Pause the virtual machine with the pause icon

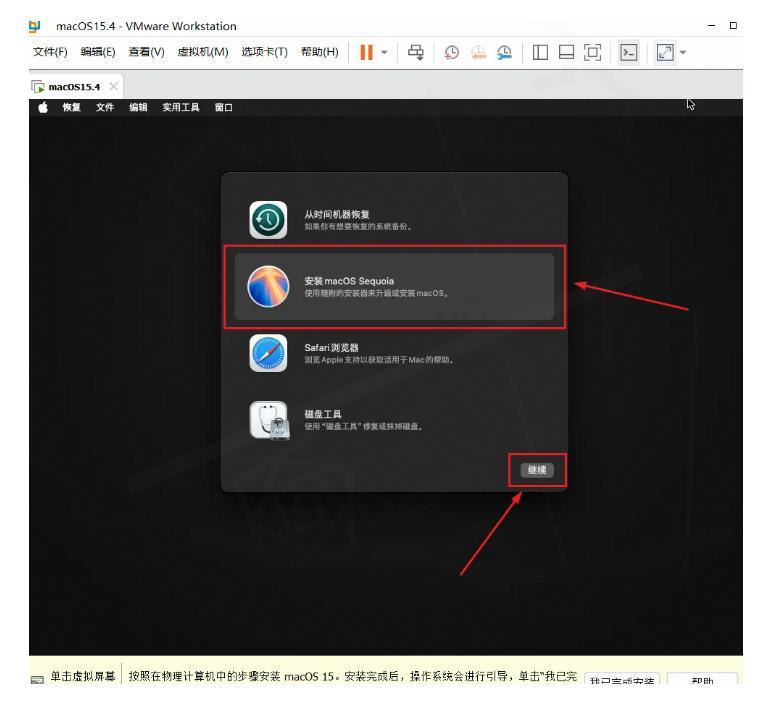tap(366, 52)
